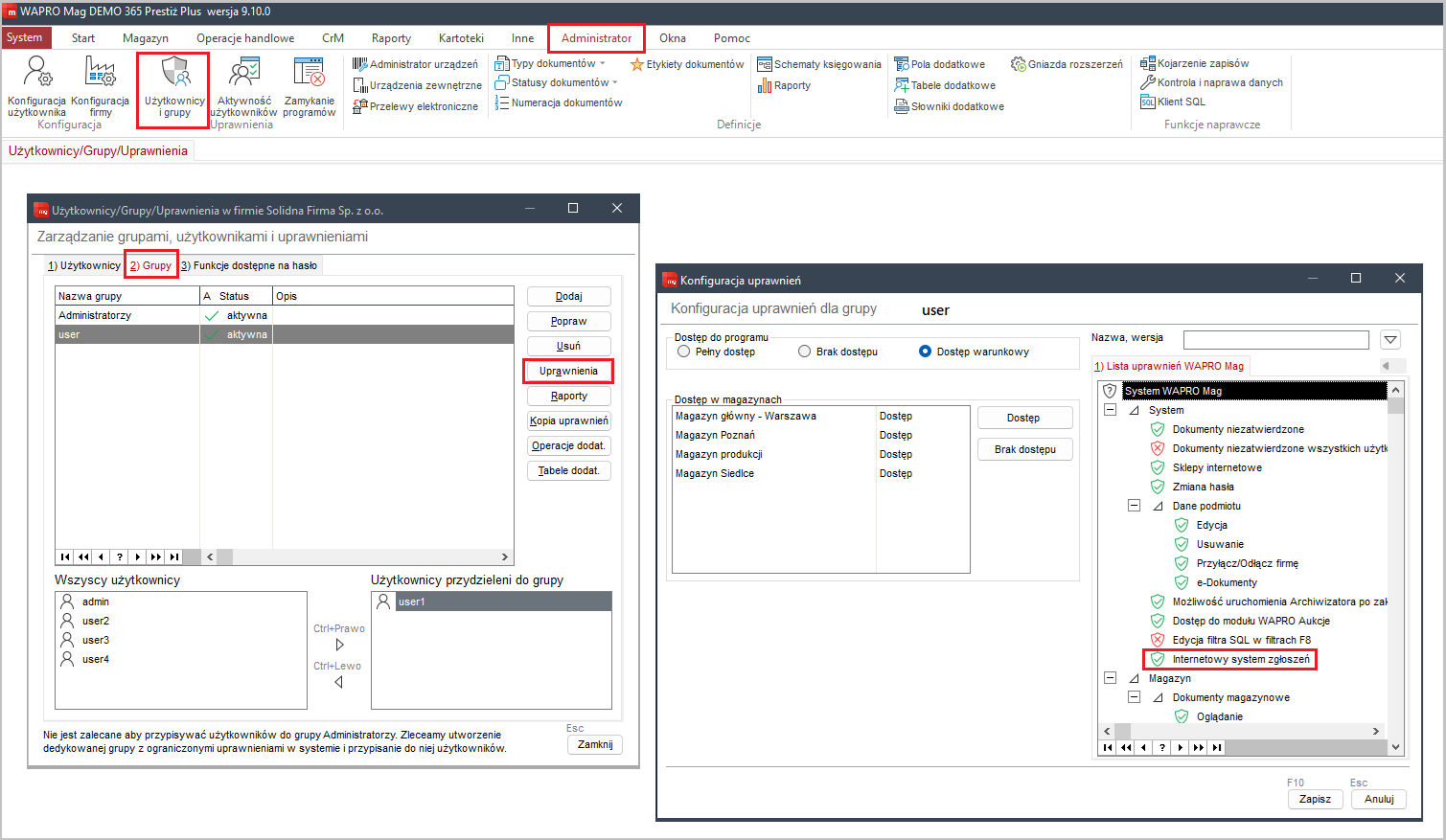Image resolution: width=1446 pixels, height=840 pixels.
Task: Launch Klient SQL tool
Action: (1173, 102)
